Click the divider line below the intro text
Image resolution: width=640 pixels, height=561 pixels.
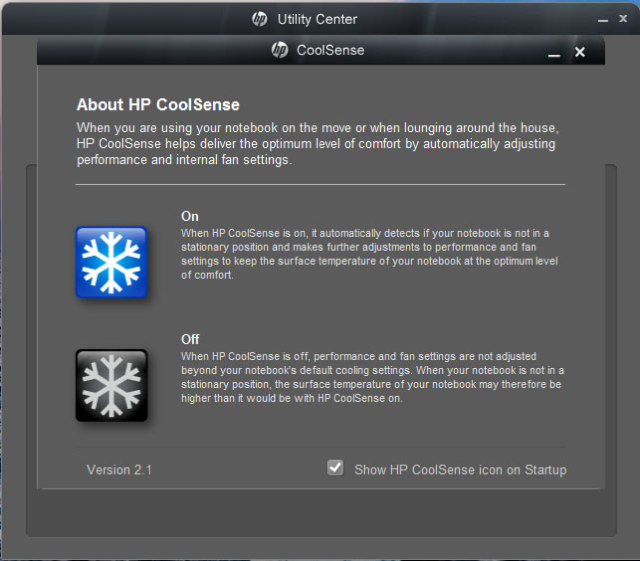point(320,184)
